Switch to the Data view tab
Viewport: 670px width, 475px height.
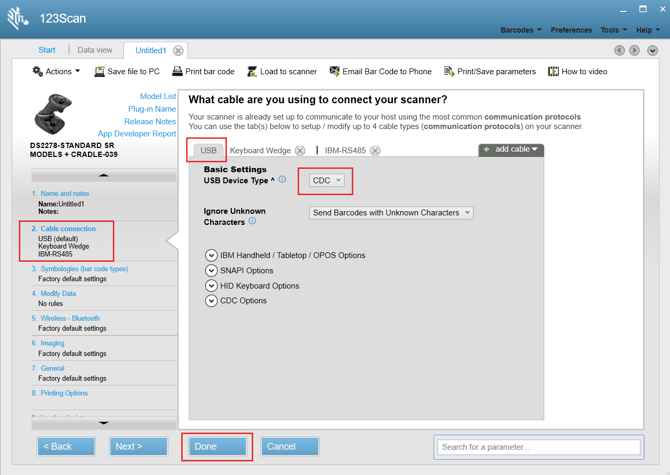(95, 50)
